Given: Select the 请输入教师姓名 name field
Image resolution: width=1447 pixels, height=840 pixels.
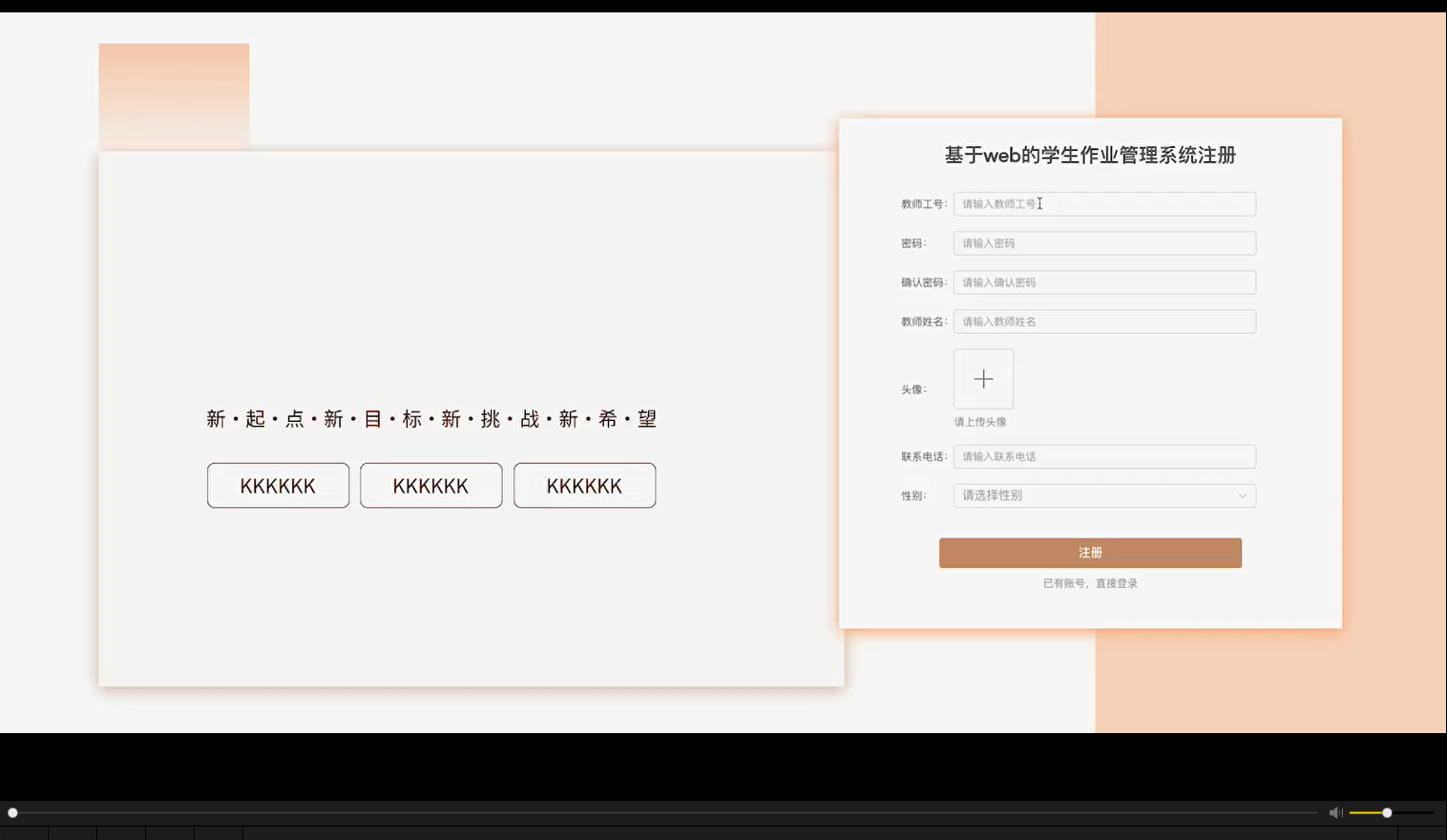Looking at the screenshot, I should pos(1104,322).
